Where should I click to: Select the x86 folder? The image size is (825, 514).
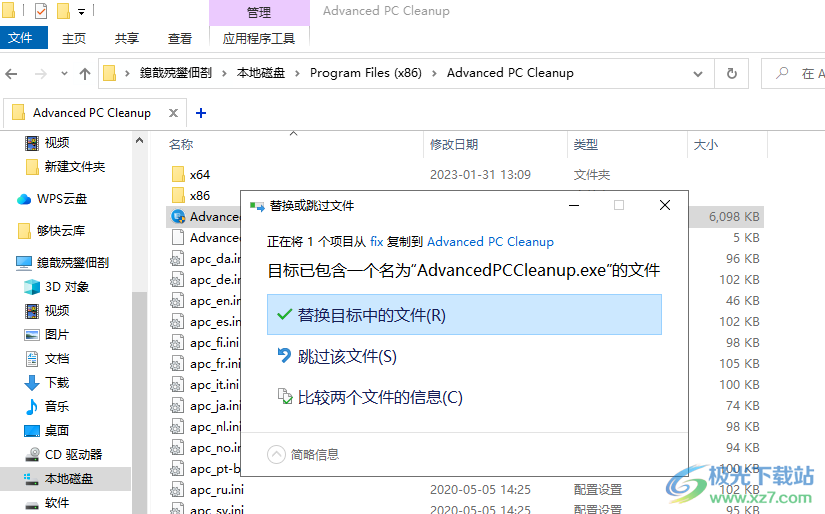[x=200, y=196]
